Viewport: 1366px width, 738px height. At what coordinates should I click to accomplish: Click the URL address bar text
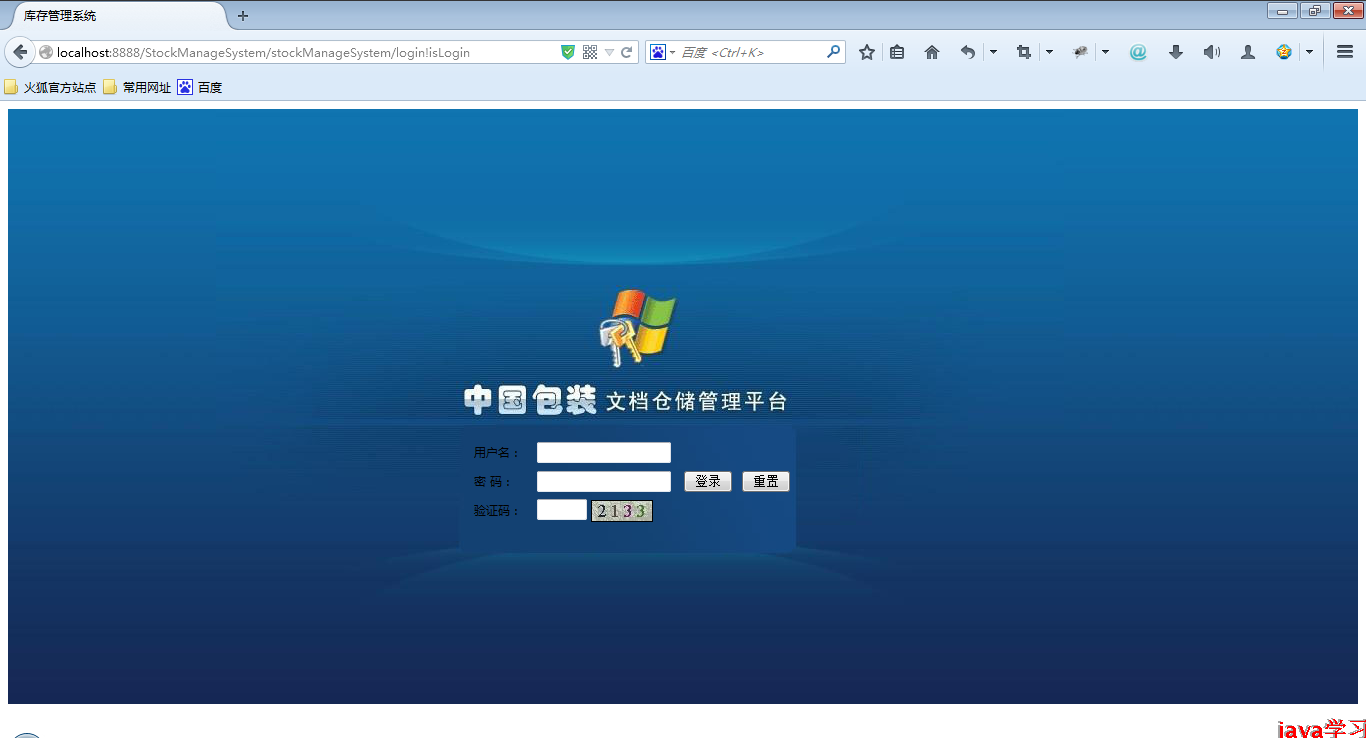pyautogui.click(x=263, y=52)
